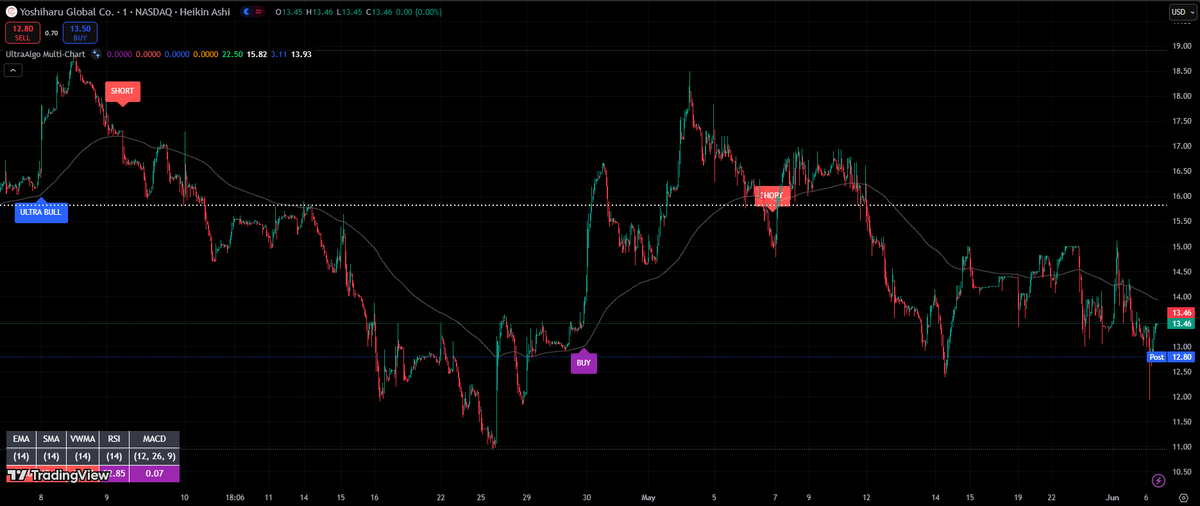Click the ULTRA BULL signal label

(x=41, y=212)
